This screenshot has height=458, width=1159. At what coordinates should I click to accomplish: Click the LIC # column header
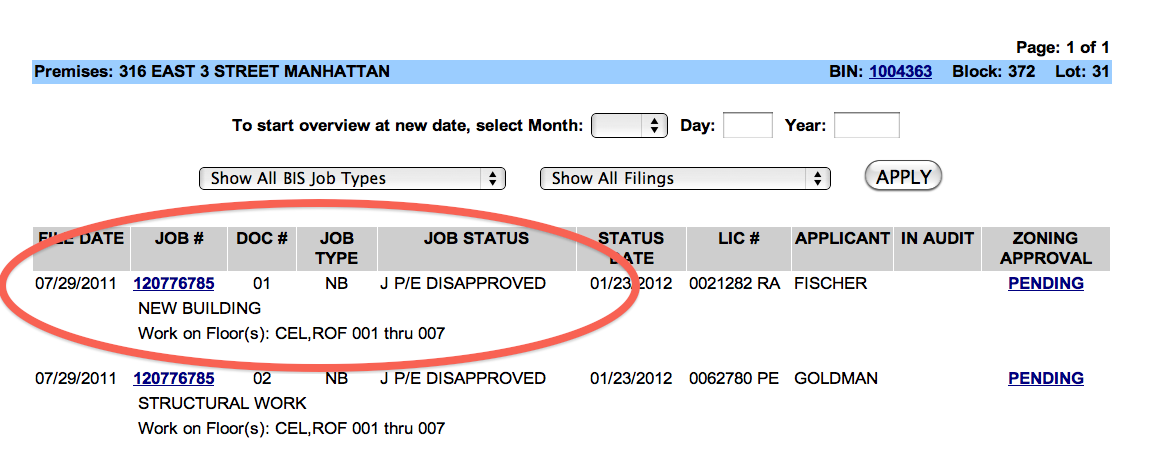pos(738,239)
